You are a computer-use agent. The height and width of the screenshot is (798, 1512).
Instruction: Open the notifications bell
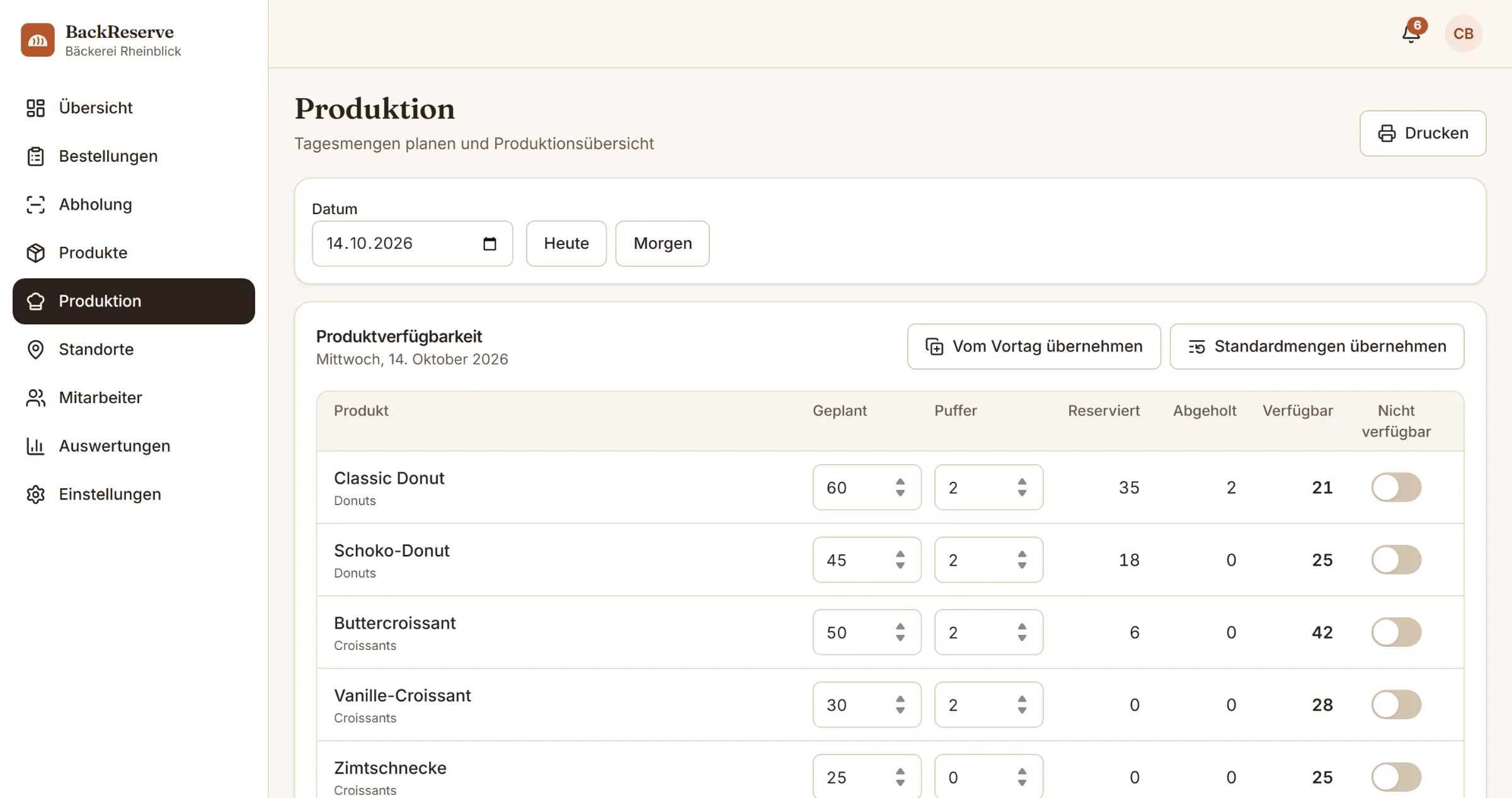click(1411, 33)
